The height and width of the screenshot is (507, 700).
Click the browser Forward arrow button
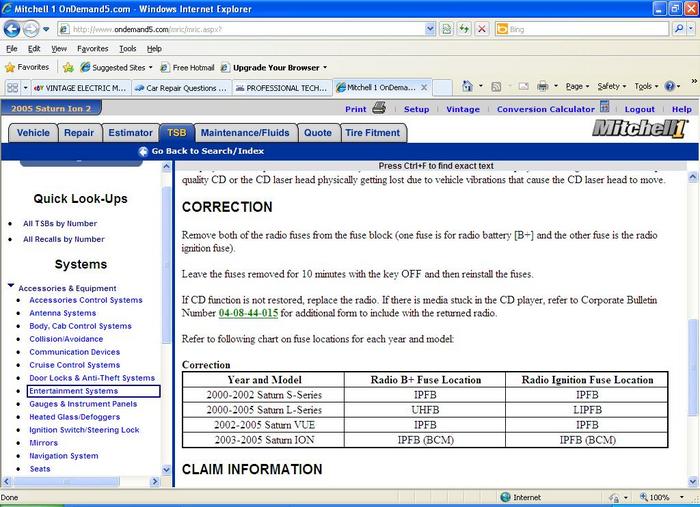point(30,29)
